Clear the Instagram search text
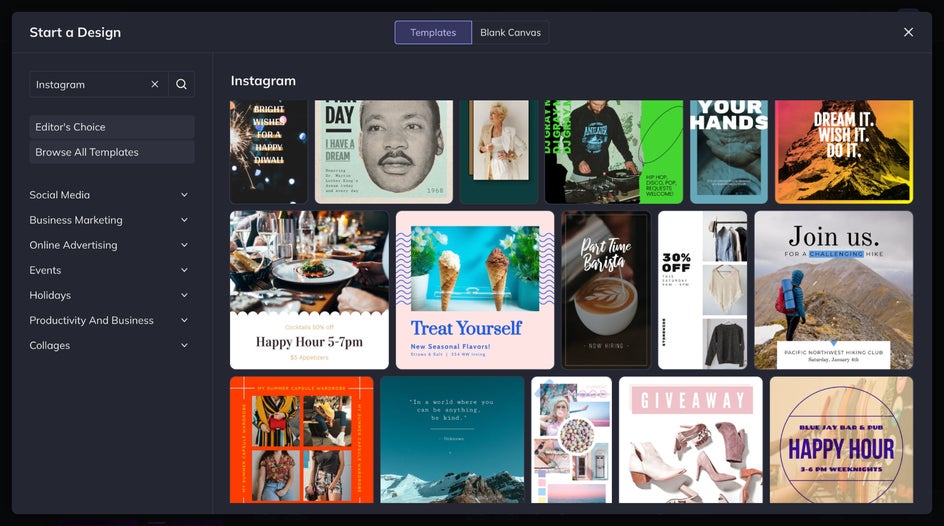Image resolution: width=944 pixels, height=526 pixels. (x=154, y=85)
